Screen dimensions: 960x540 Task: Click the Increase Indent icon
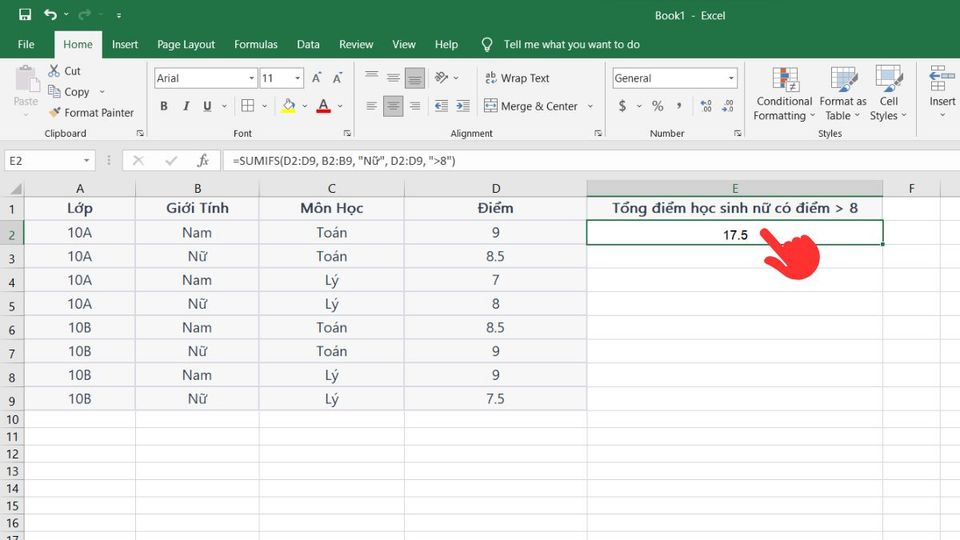click(x=463, y=106)
